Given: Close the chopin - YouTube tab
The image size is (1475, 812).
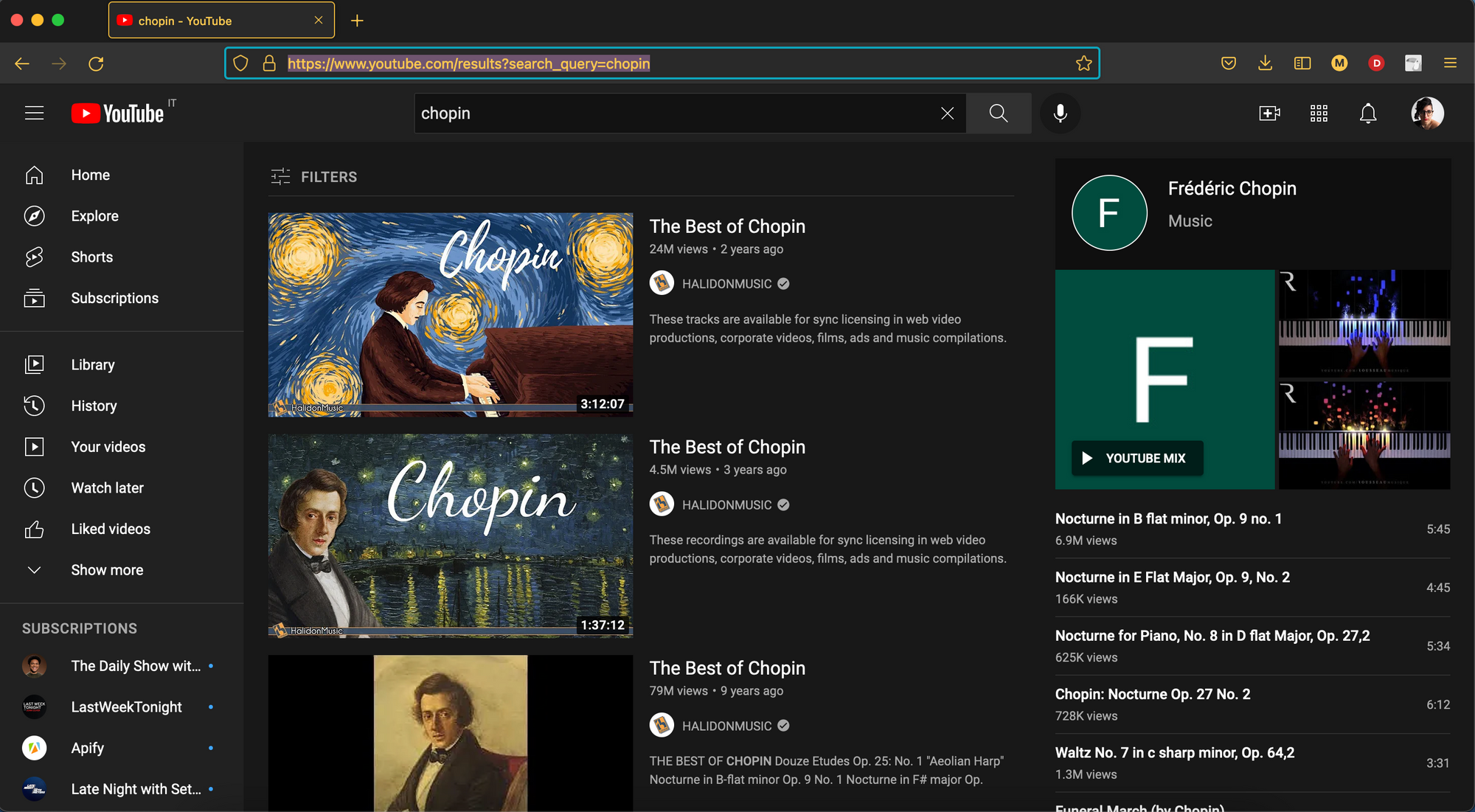Looking at the screenshot, I should (319, 20).
